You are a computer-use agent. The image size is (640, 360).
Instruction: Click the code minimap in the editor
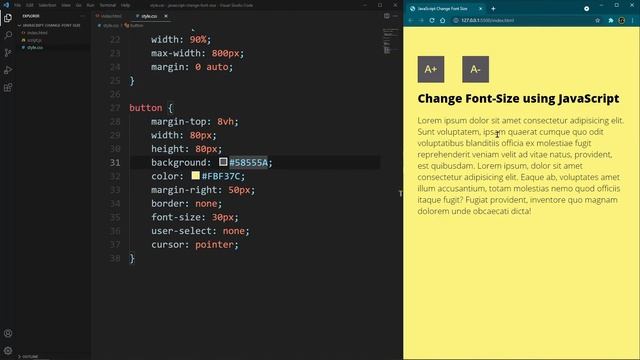390,41
